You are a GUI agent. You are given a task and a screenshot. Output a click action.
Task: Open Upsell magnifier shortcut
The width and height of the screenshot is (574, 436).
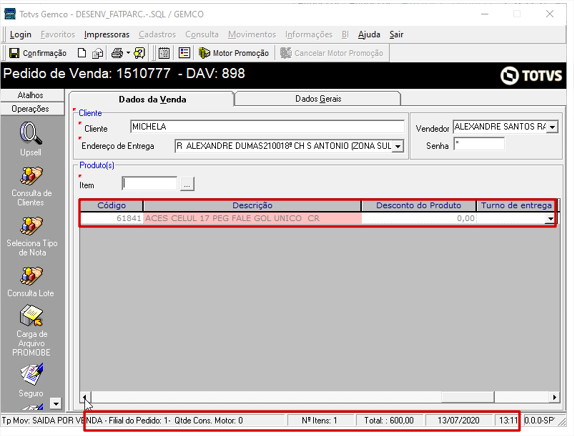point(31,139)
